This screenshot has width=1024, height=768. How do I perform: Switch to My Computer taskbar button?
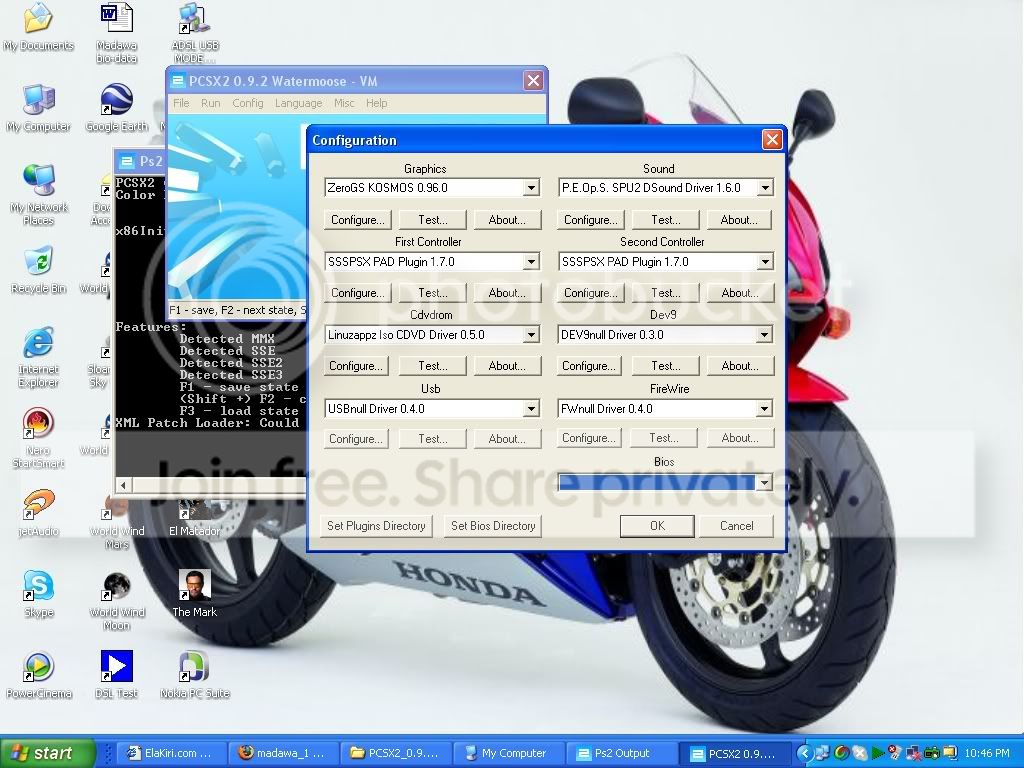(x=507, y=753)
